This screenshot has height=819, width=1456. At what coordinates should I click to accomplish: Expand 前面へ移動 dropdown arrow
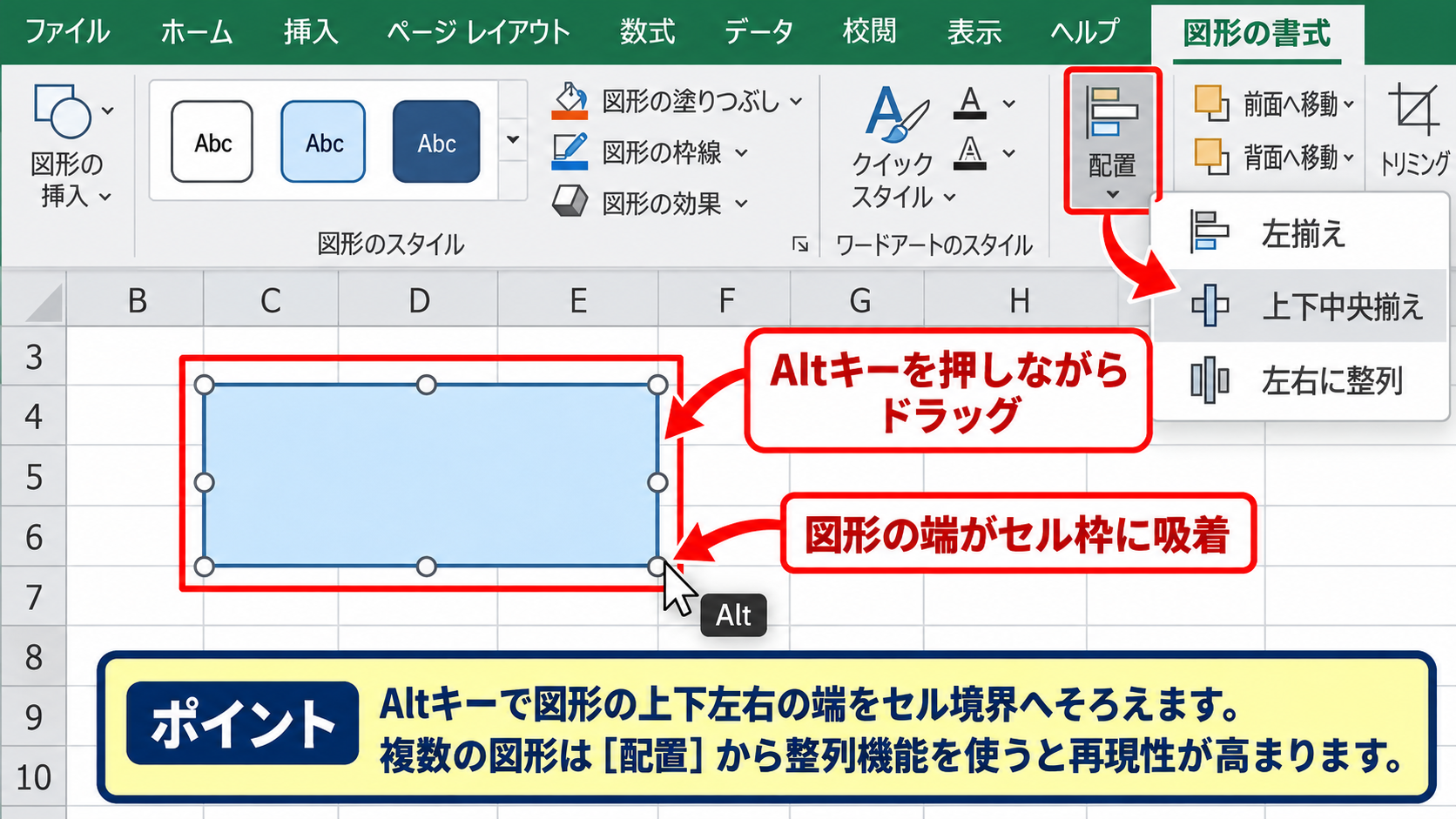pos(1349,104)
